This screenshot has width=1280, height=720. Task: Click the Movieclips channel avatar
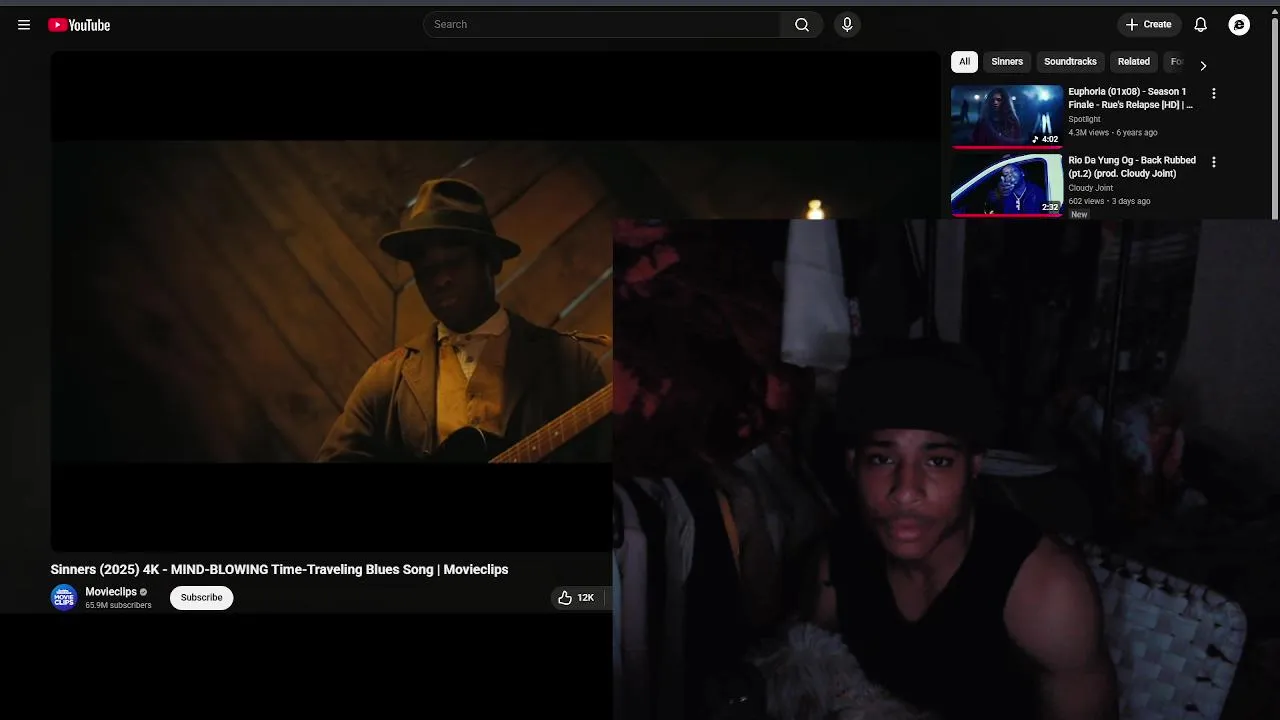coord(64,597)
